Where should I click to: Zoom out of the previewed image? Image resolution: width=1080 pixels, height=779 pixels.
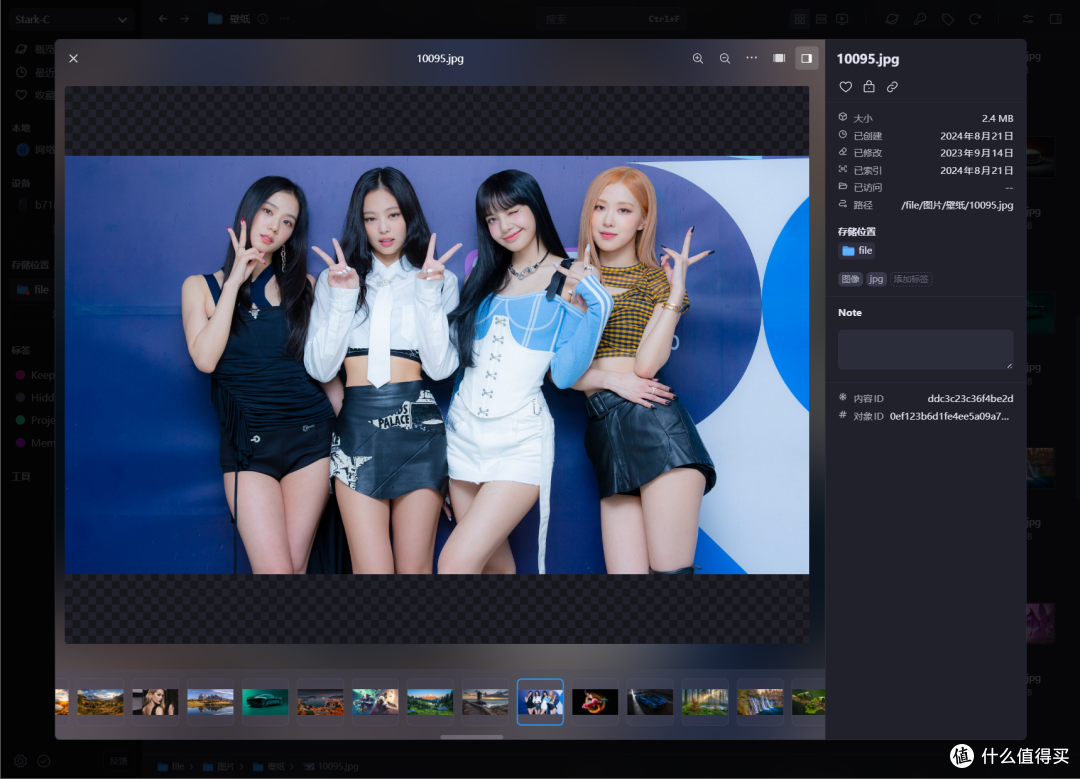[725, 59]
